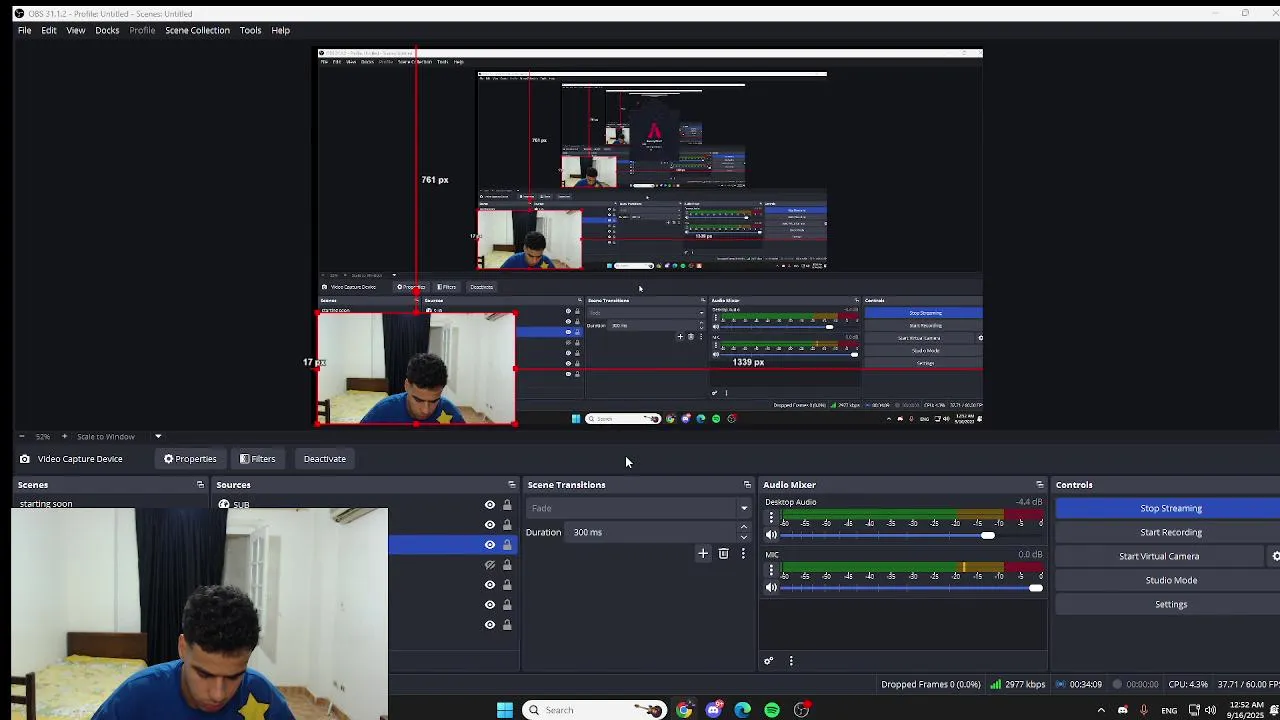Open Advanced Audio Properties gear icon
1280x720 pixels.
pyautogui.click(x=769, y=661)
